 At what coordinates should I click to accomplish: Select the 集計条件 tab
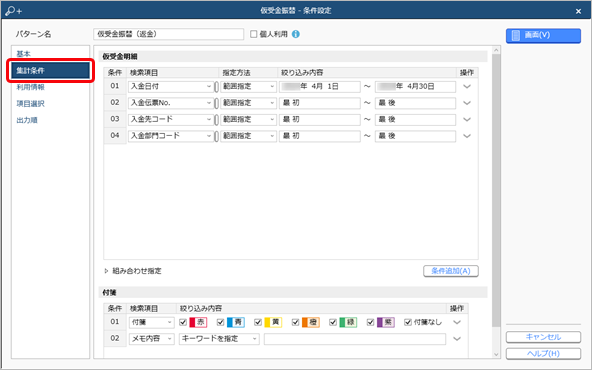click(50, 71)
